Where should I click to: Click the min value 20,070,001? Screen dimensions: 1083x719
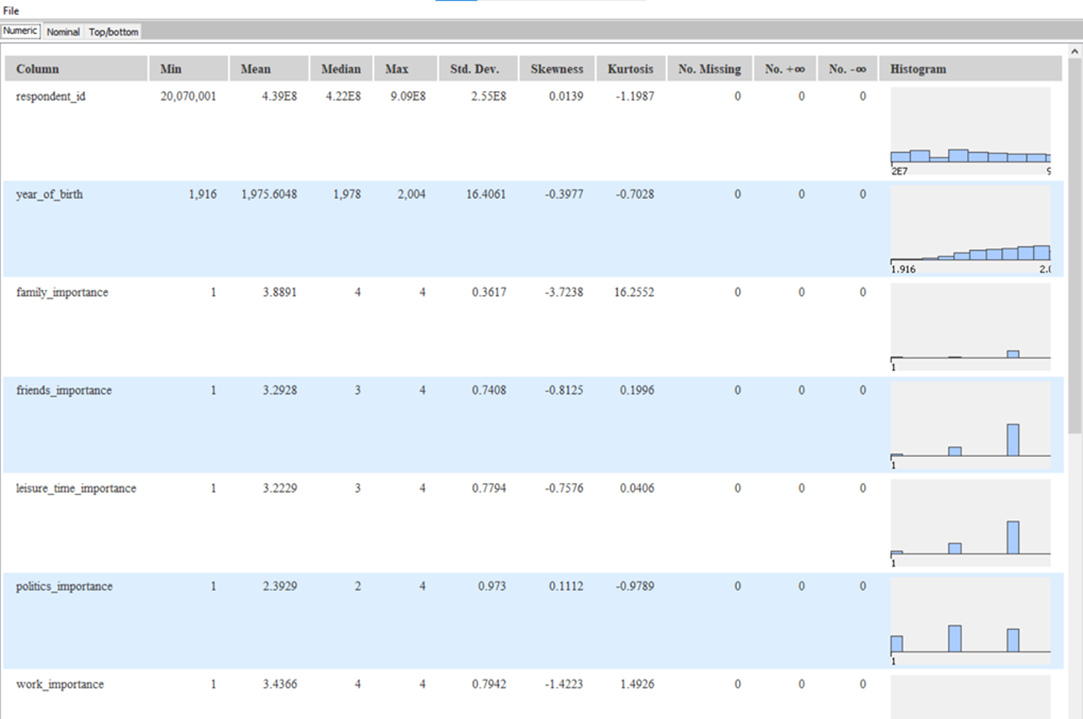189,96
